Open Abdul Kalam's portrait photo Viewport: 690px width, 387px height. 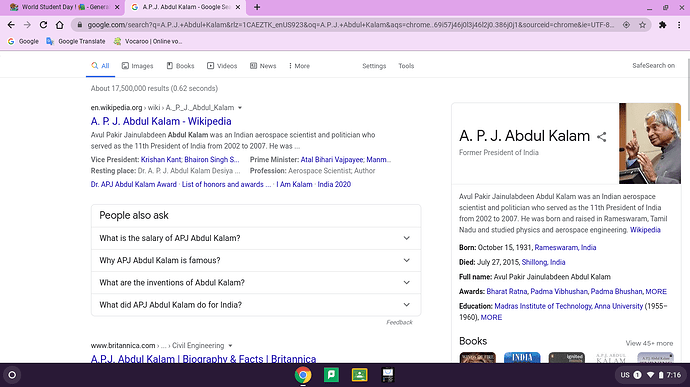650,144
